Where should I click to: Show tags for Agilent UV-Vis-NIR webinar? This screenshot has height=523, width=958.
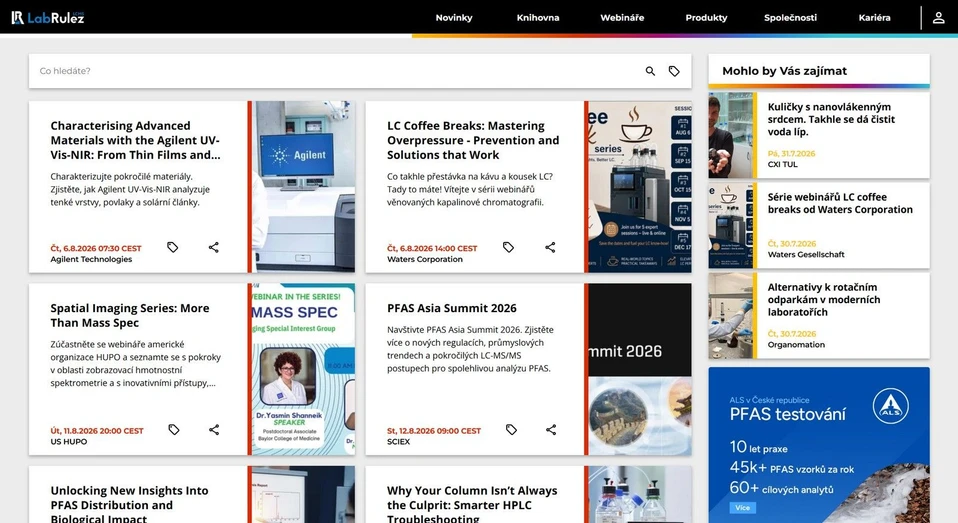173,247
